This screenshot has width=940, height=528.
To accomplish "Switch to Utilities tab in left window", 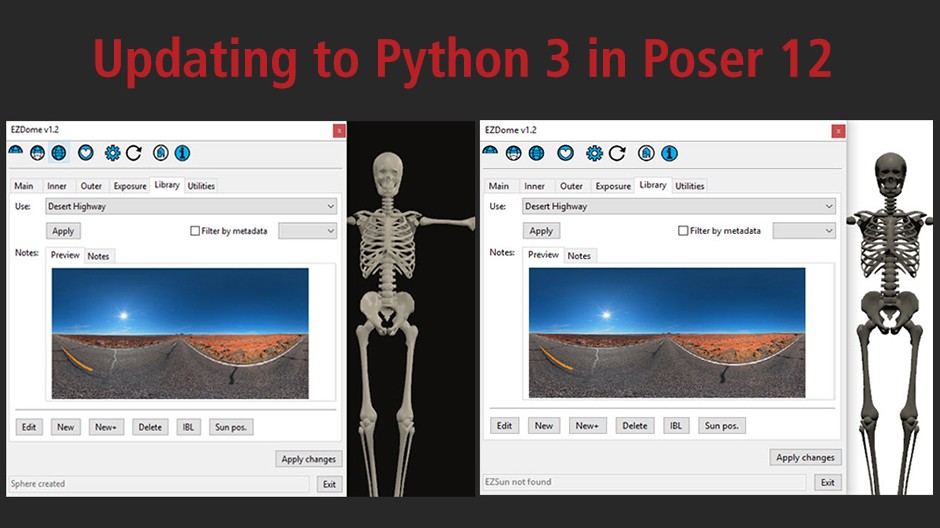I will pos(201,186).
